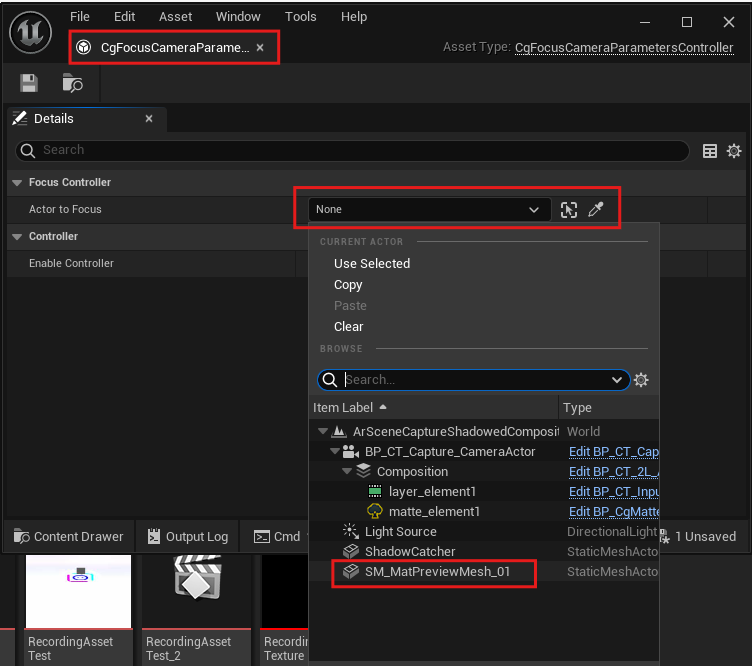Click the Edit BP_CT_Capture blueprint link
752x666 pixels.
pyautogui.click(x=613, y=452)
